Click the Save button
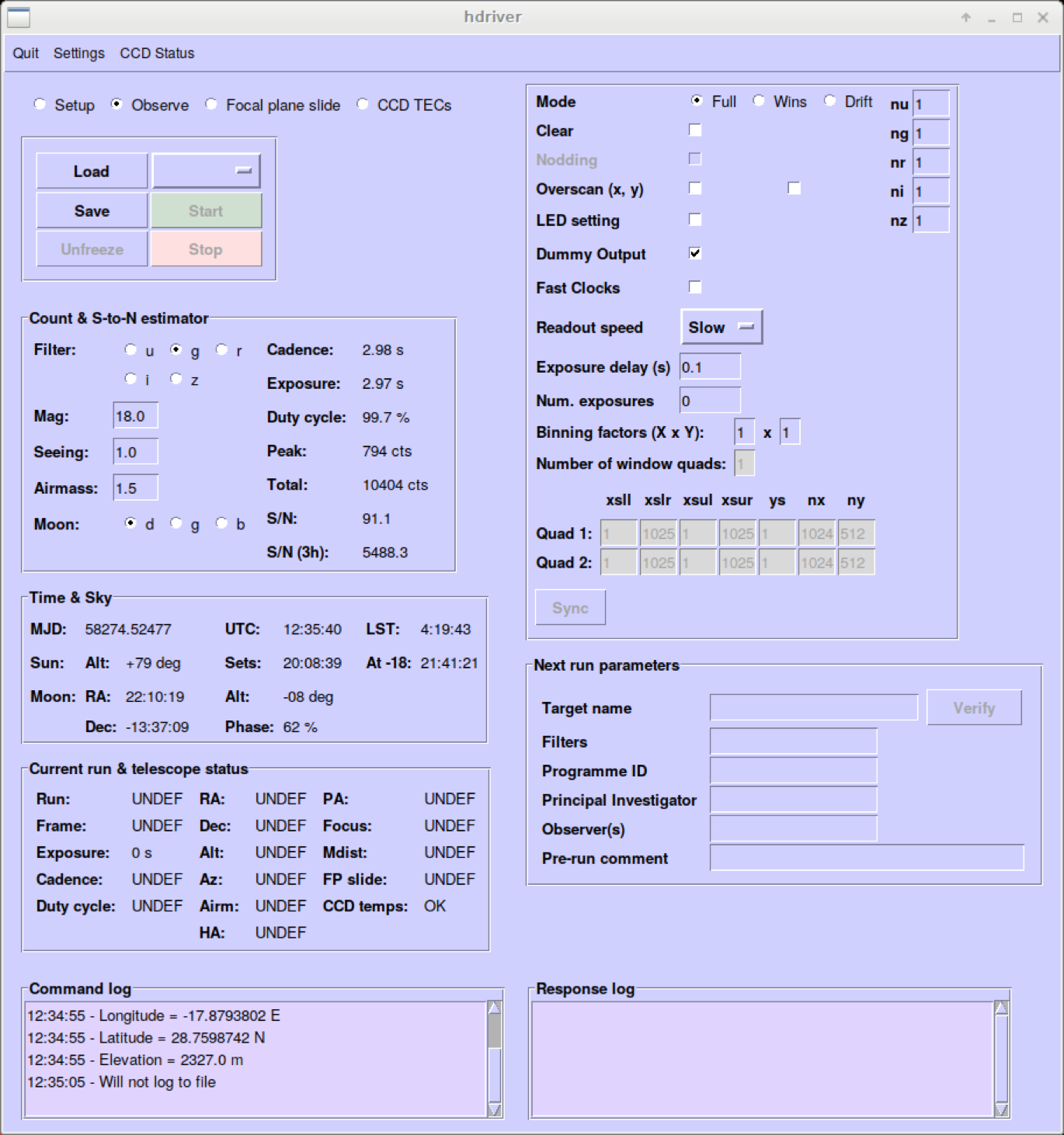Screen dimensions: 1064x1135 point(92,211)
